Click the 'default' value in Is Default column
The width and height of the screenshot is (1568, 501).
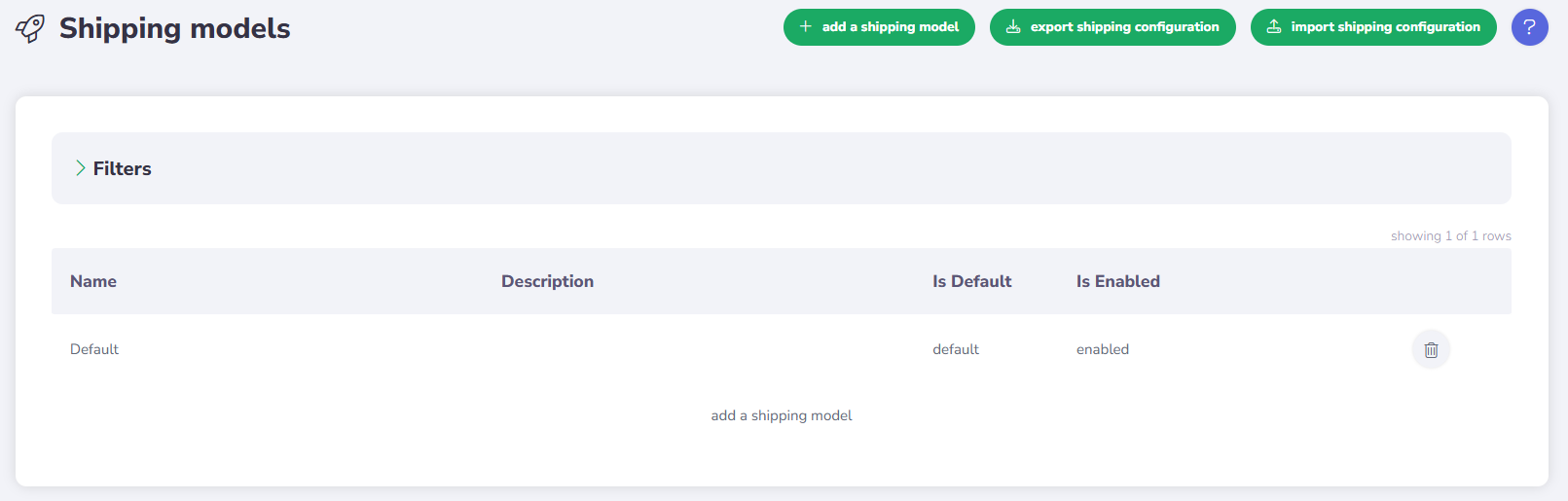[x=956, y=349]
